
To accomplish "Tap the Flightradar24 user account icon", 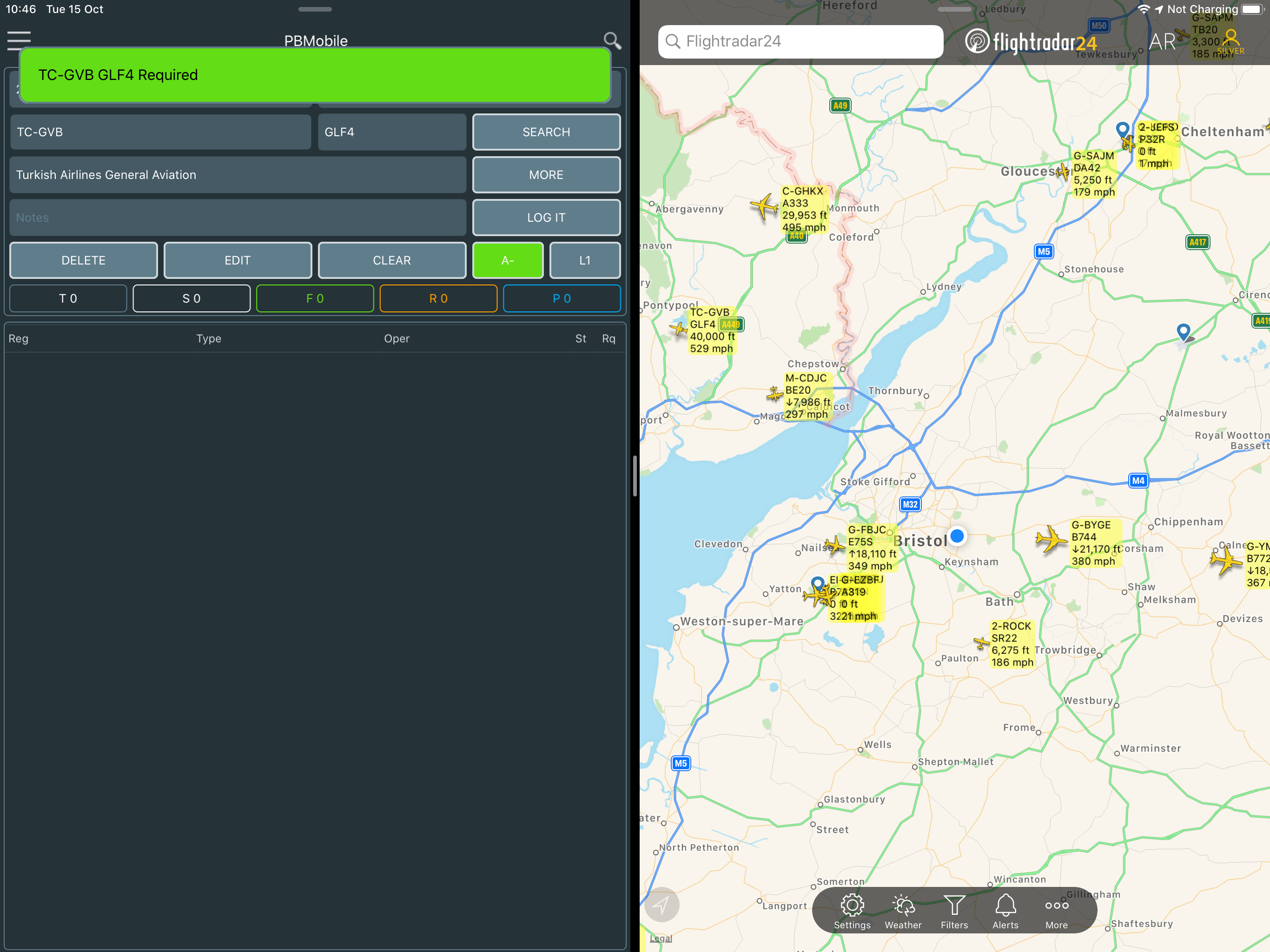I will click(1230, 41).
